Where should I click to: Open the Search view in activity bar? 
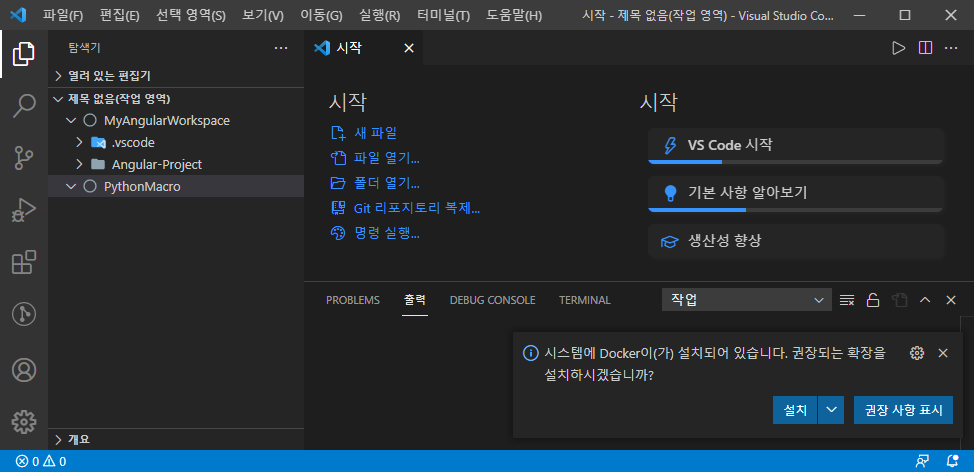24,106
